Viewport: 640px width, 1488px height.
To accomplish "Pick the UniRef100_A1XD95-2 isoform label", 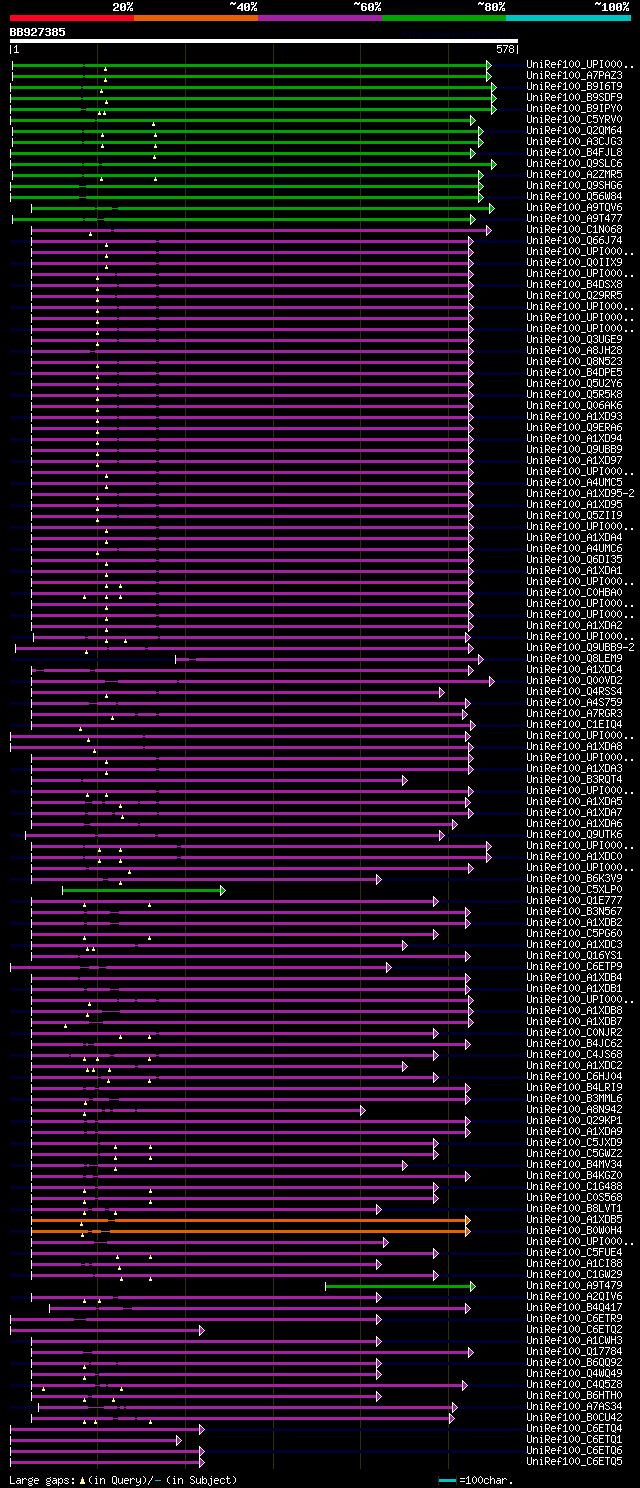I will [580, 493].
